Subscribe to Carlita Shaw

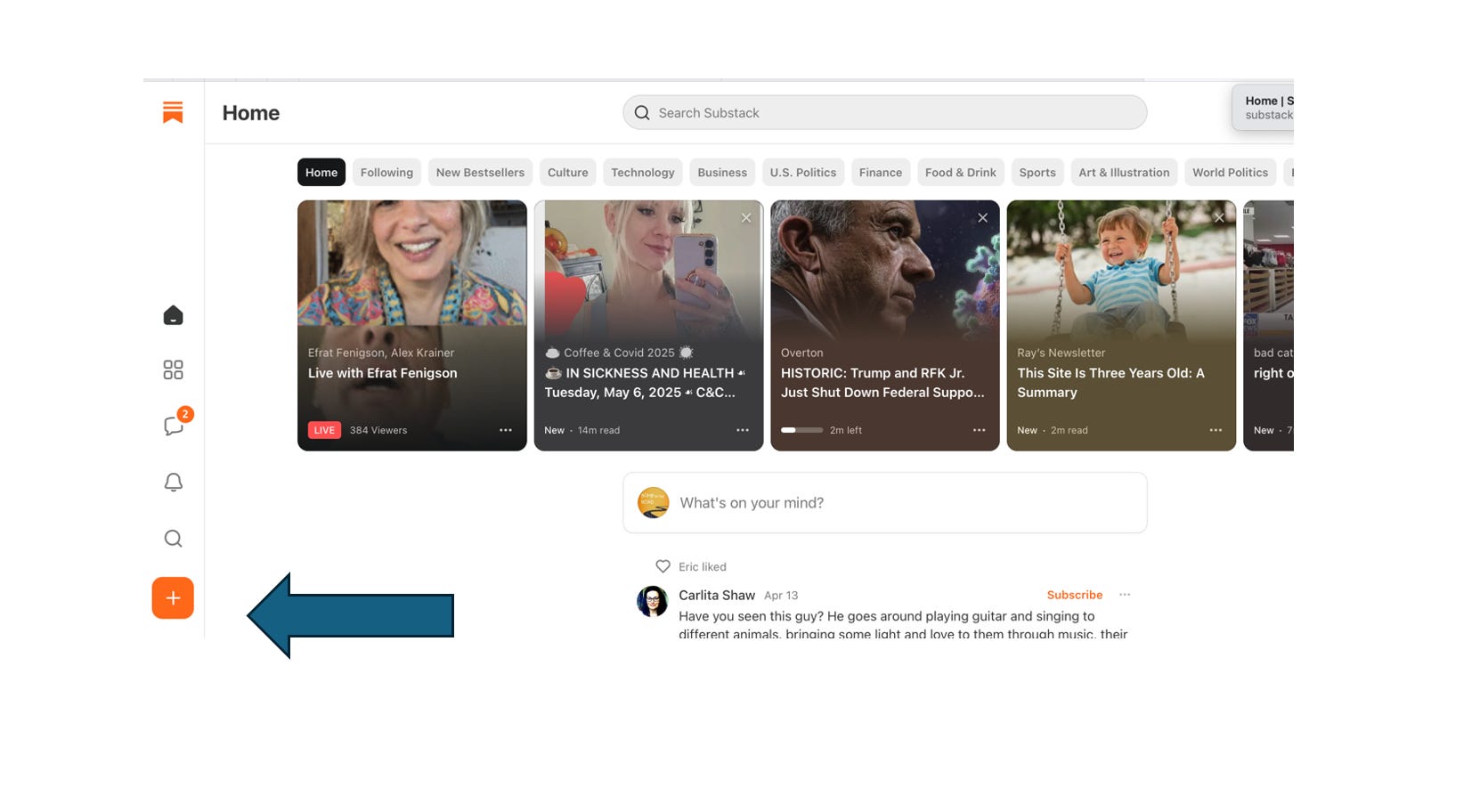click(1075, 595)
